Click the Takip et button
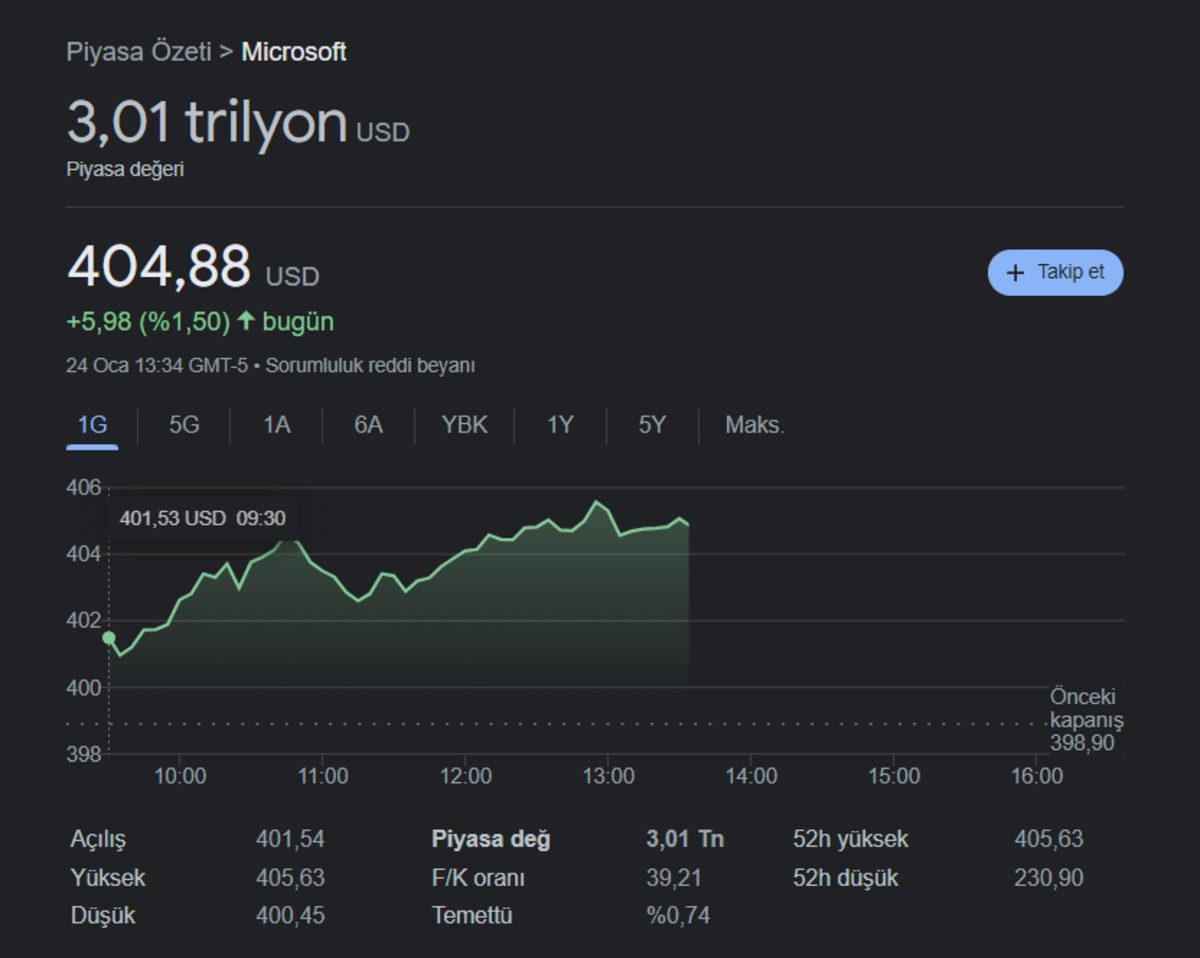The image size is (1200, 958). tap(1055, 272)
